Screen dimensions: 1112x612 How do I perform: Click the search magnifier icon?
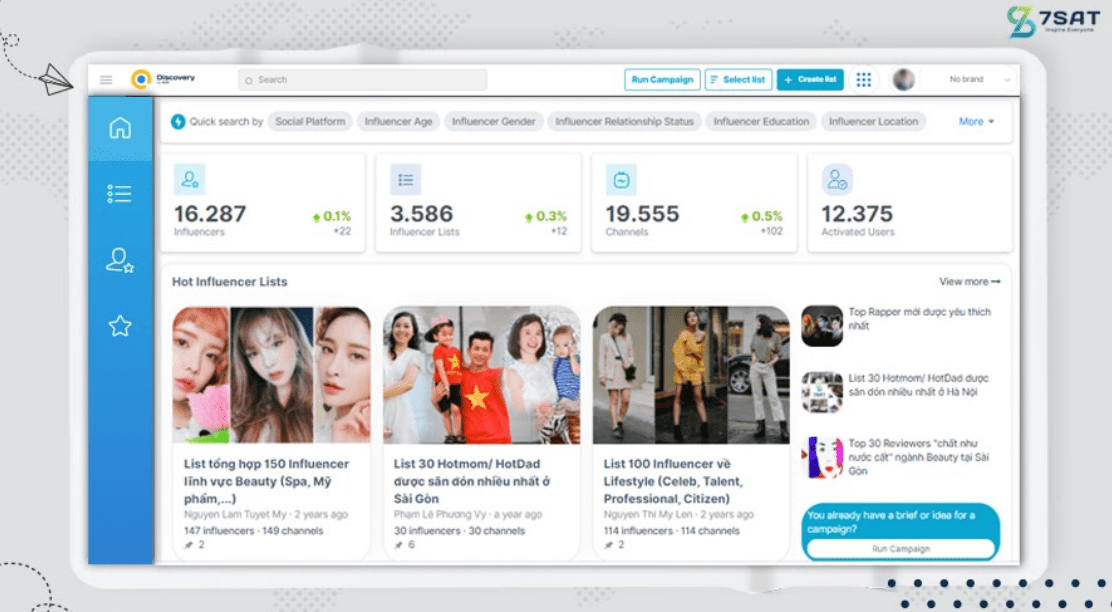tap(249, 80)
